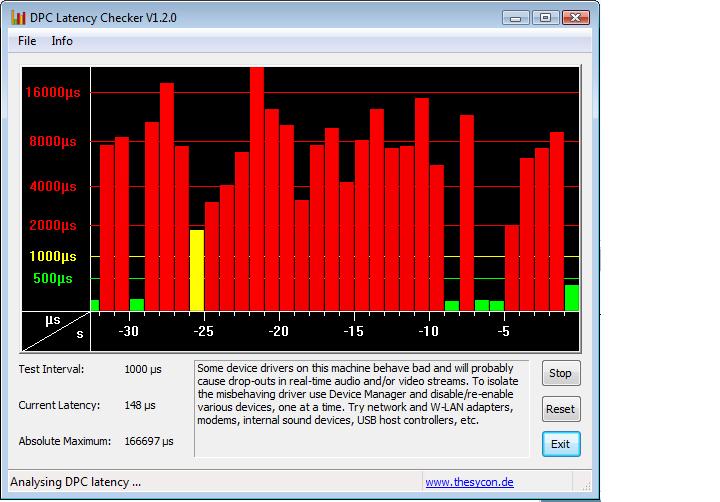Click the -25 time axis label
The height and width of the screenshot is (502, 720).
coord(203,331)
